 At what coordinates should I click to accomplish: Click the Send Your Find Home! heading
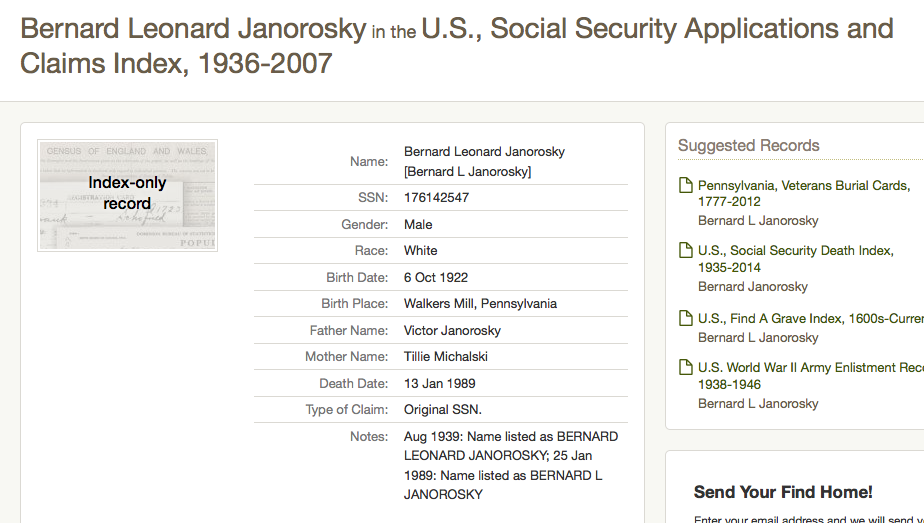(783, 492)
